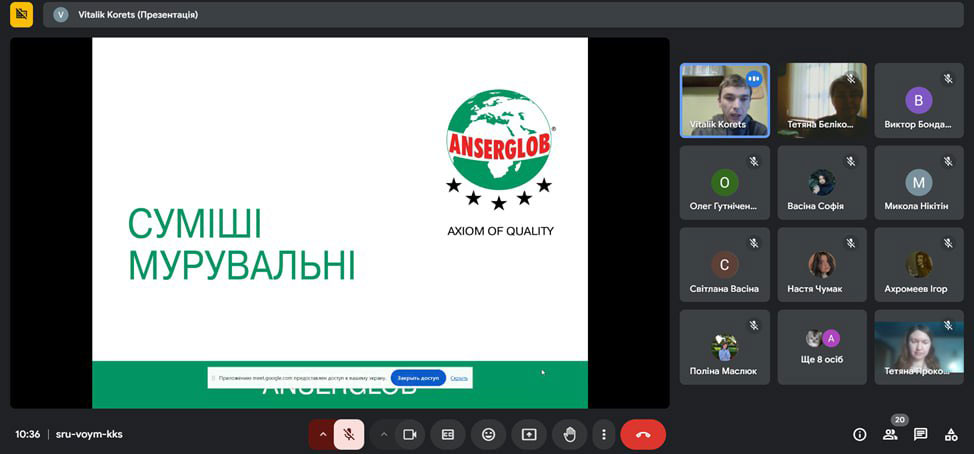Click muted mic icon on Виктор Бонда tile
The image size is (974, 454).
pyautogui.click(x=949, y=79)
